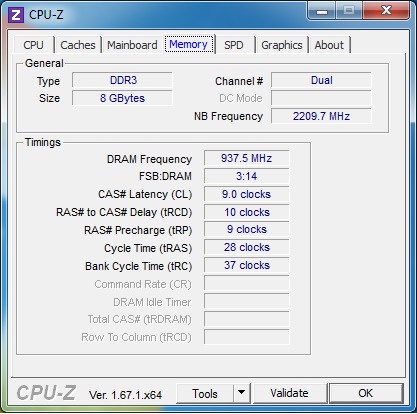Click the Cycle Time (tRAS) label
The height and width of the screenshot is (414, 417).
[x=148, y=248]
